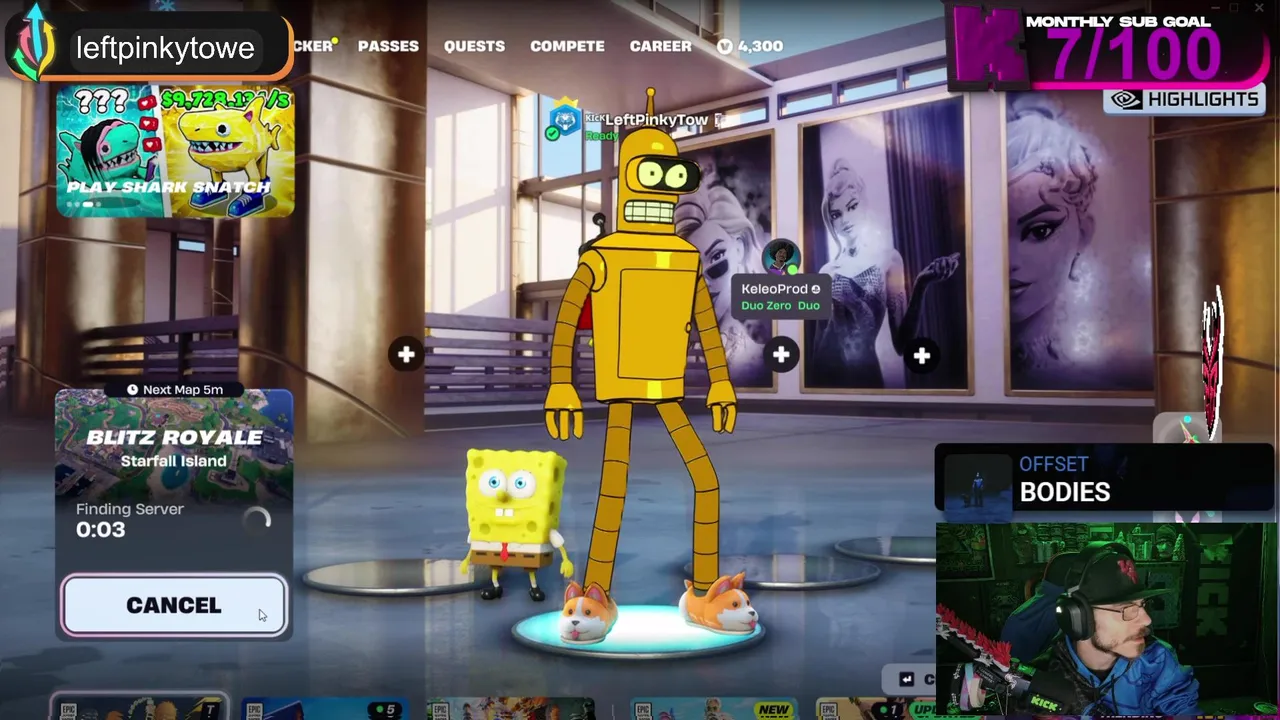Image resolution: width=1280 pixels, height=720 pixels.
Task: Open the PASSES tab
Action: tap(388, 46)
